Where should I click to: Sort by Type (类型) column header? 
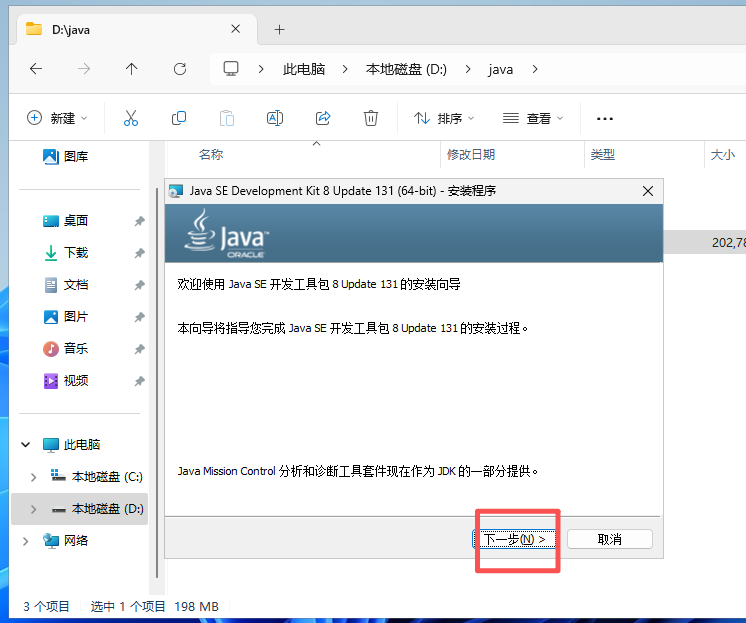pyautogui.click(x=603, y=155)
